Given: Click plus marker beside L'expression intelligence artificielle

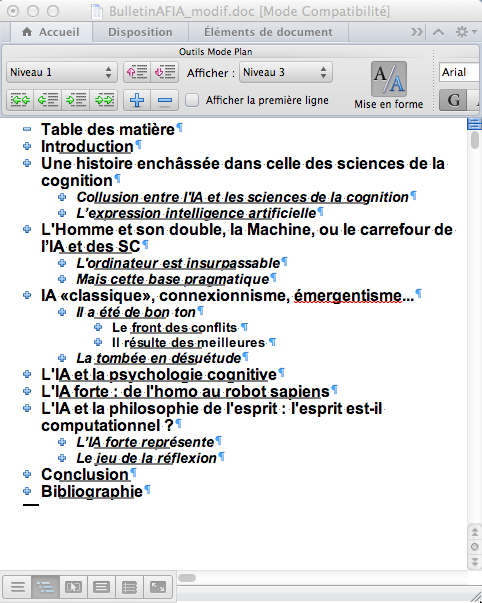Looking at the screenshot, I should [62, 213].
